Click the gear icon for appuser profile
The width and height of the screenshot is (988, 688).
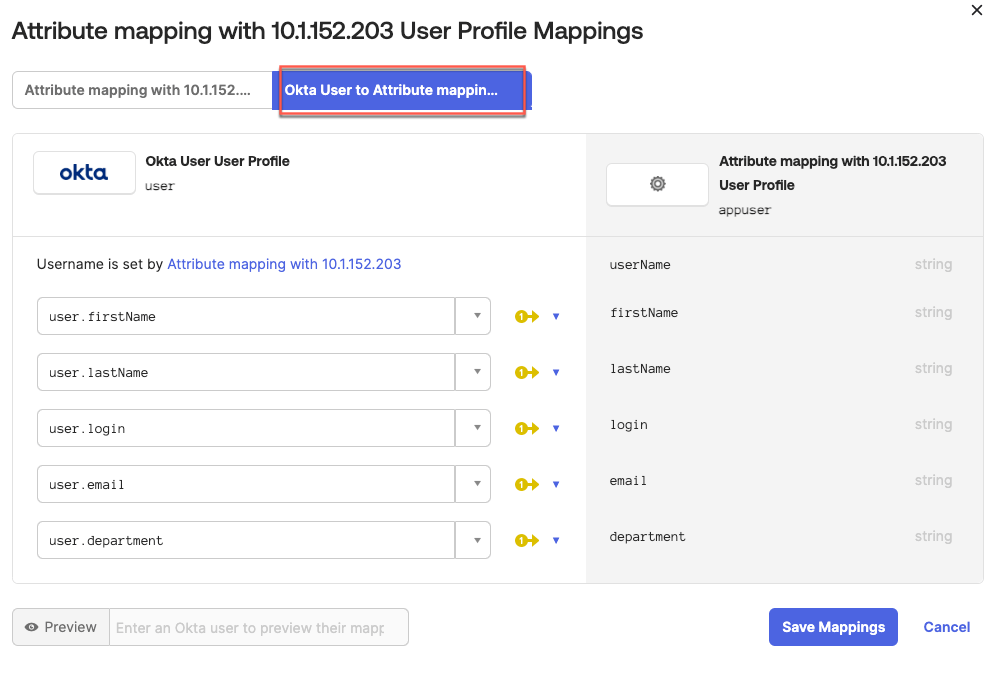tap(657, 184)
